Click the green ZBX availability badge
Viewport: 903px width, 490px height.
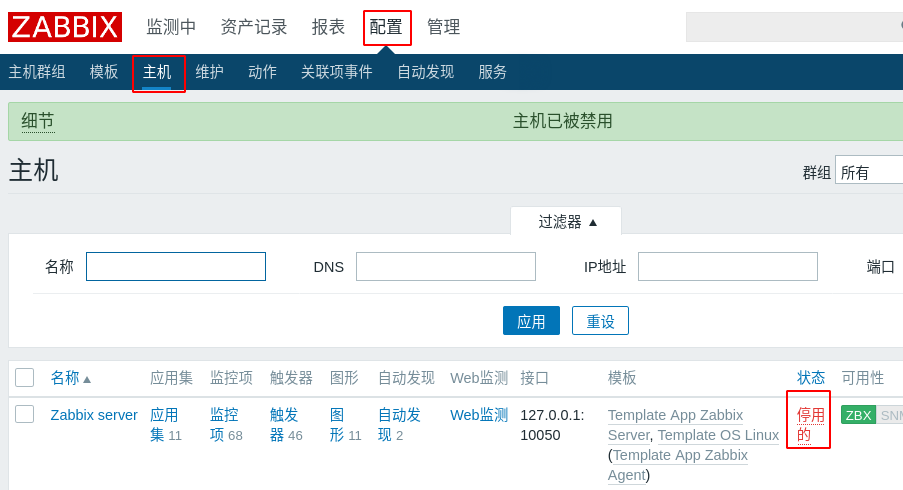(x=858, y=415)
